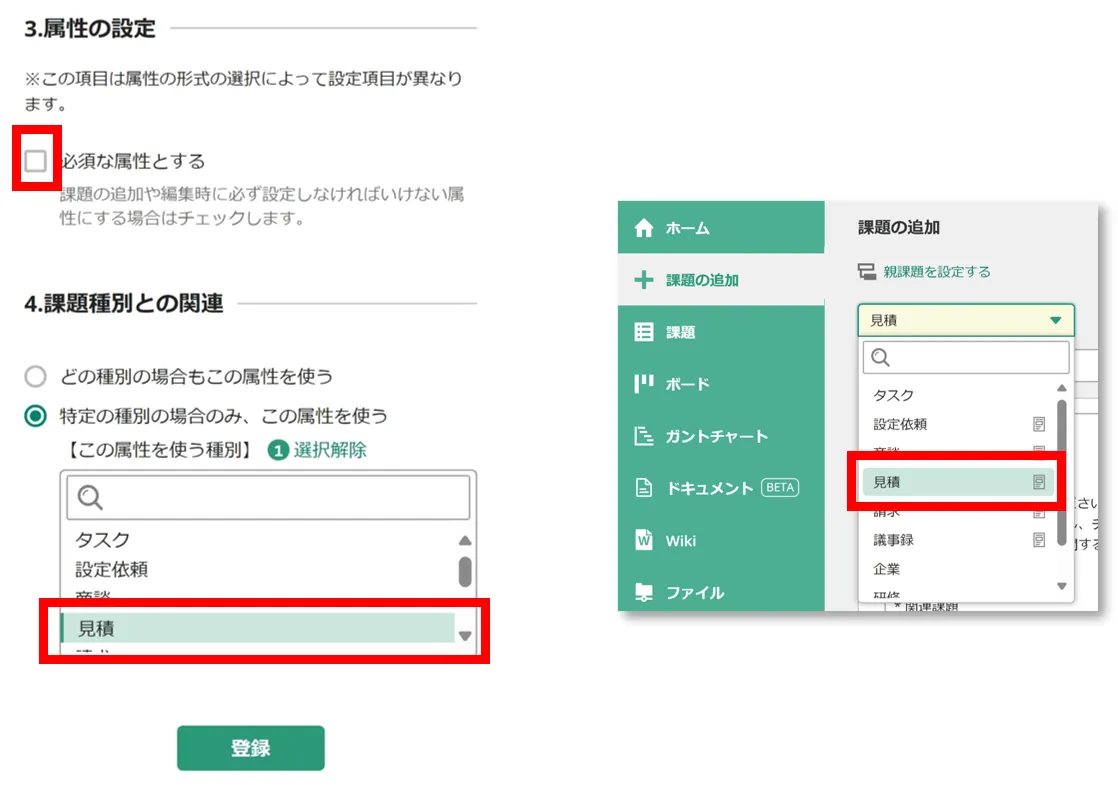Select 特定の種別の場合のみ radio button
1118x802 pixels.
(36, 415)
